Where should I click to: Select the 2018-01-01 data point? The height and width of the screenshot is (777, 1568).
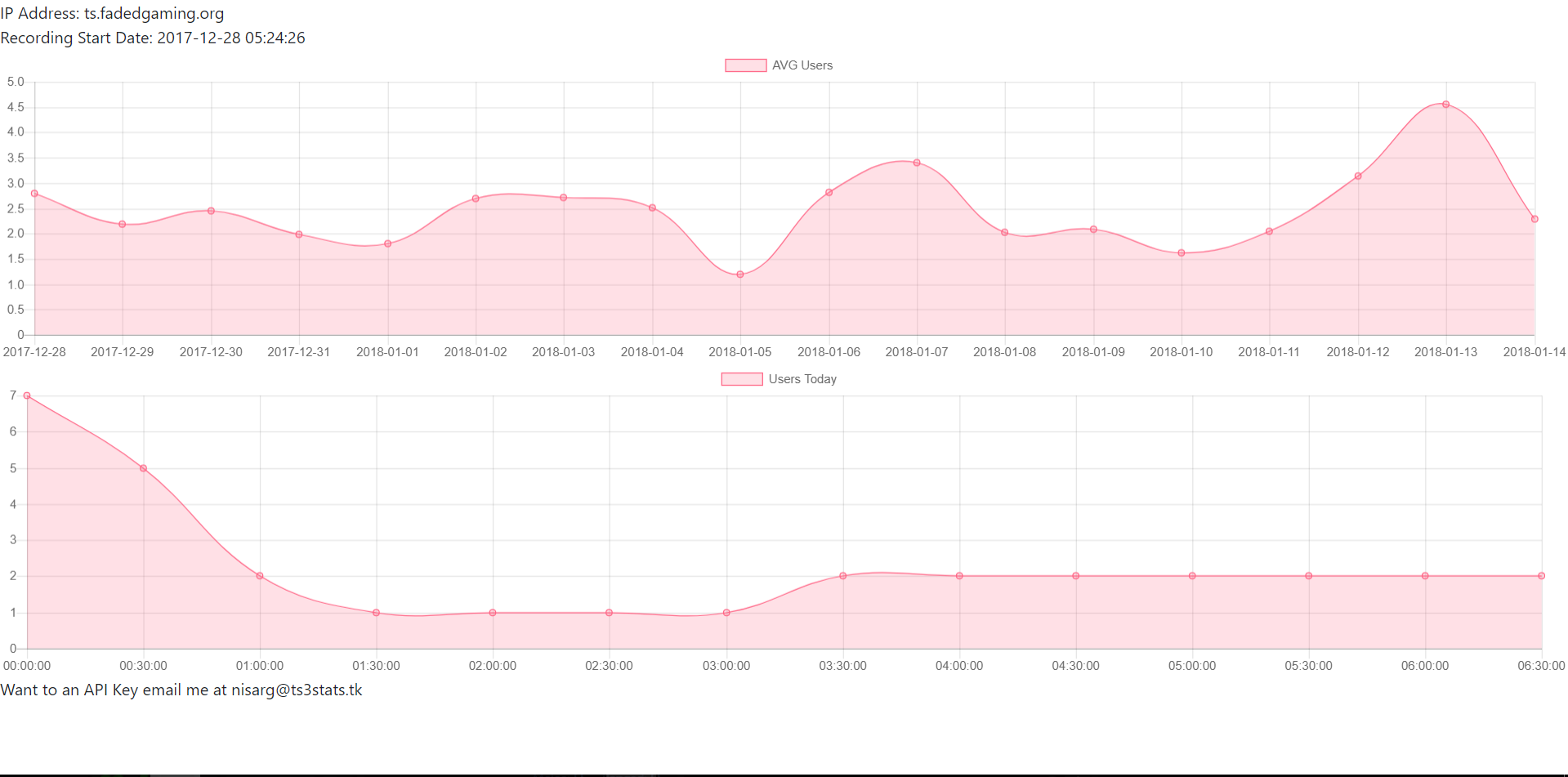click(x=387, y=243)
